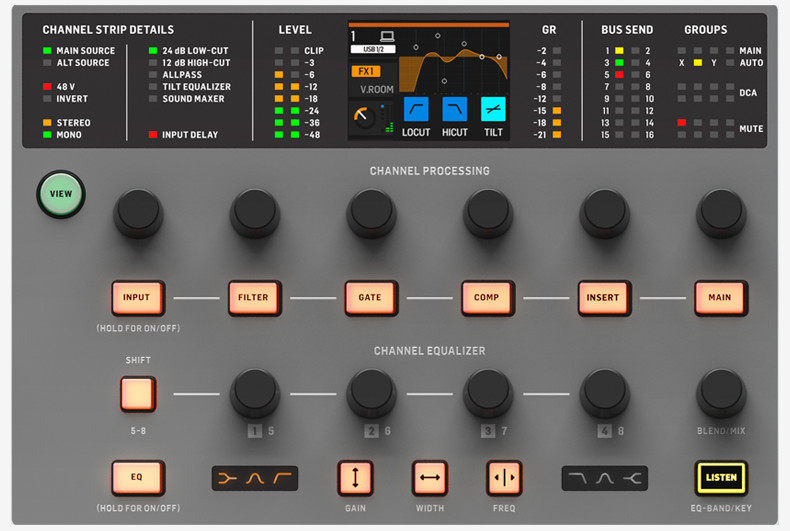The height and width of the screenshot is (531, 790).
Task: Click the STEREO orange indicator
Action: point(47,122)
